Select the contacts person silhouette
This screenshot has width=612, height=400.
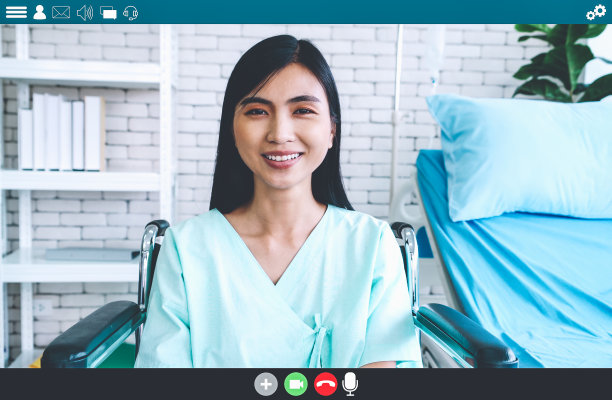[x=40, y=12]
